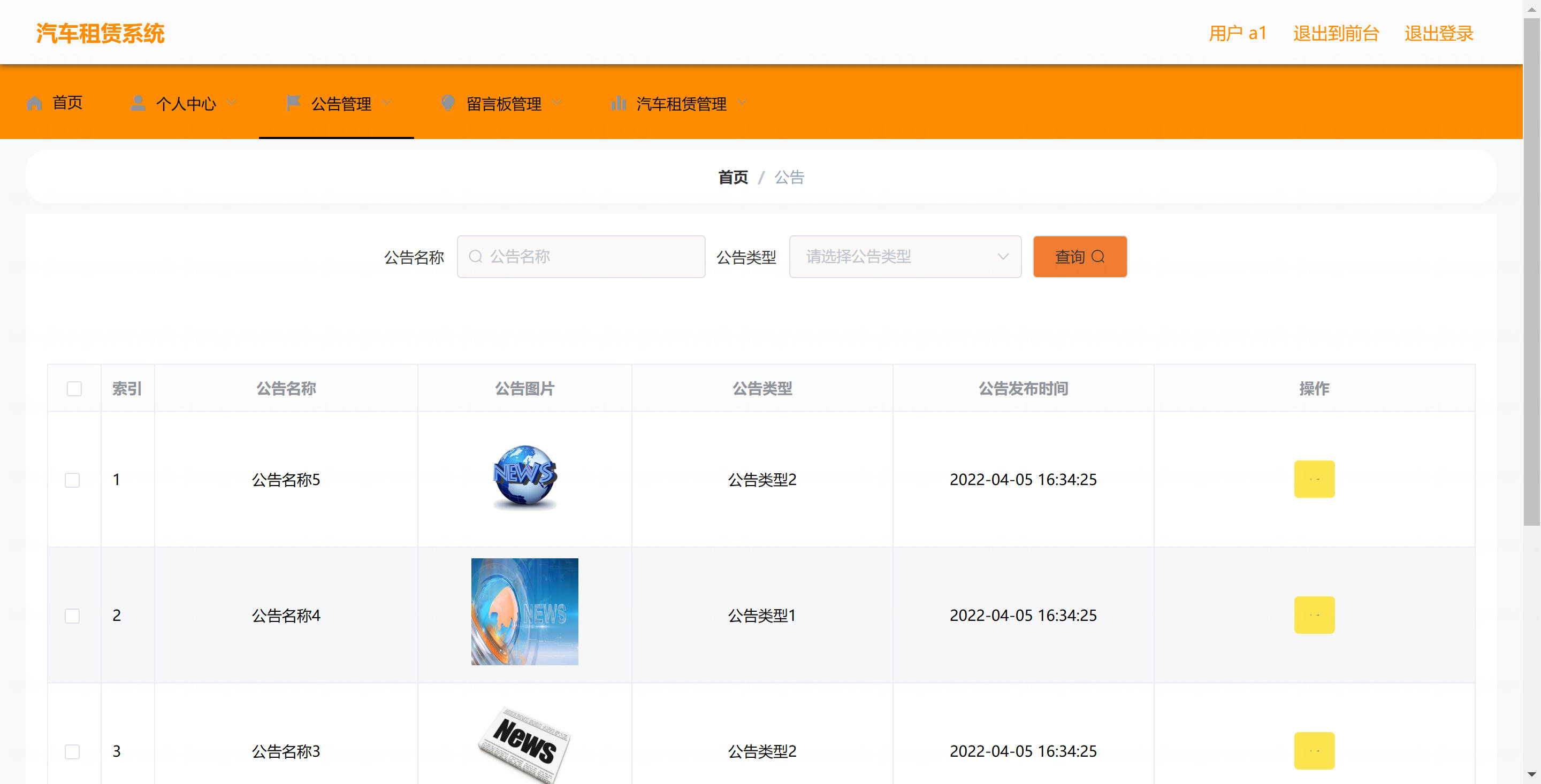
Task: Click the cell text 公告名称4
Action: (x=286, y=616)
